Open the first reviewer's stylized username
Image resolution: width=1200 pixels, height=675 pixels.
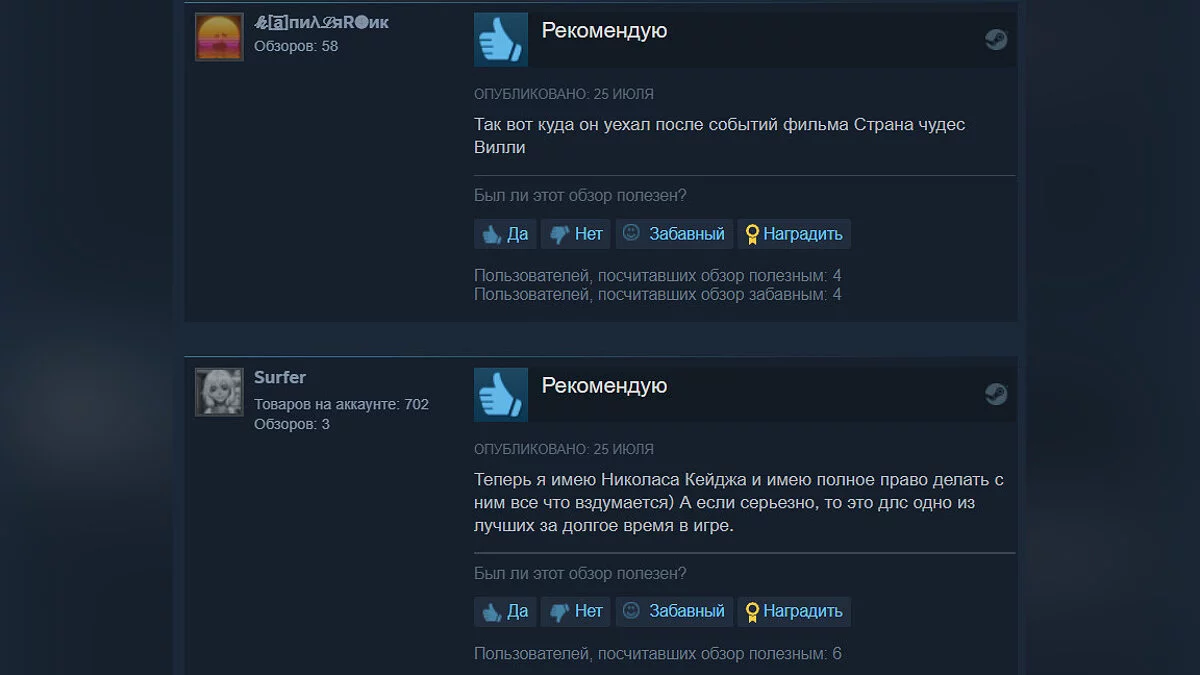322,23
